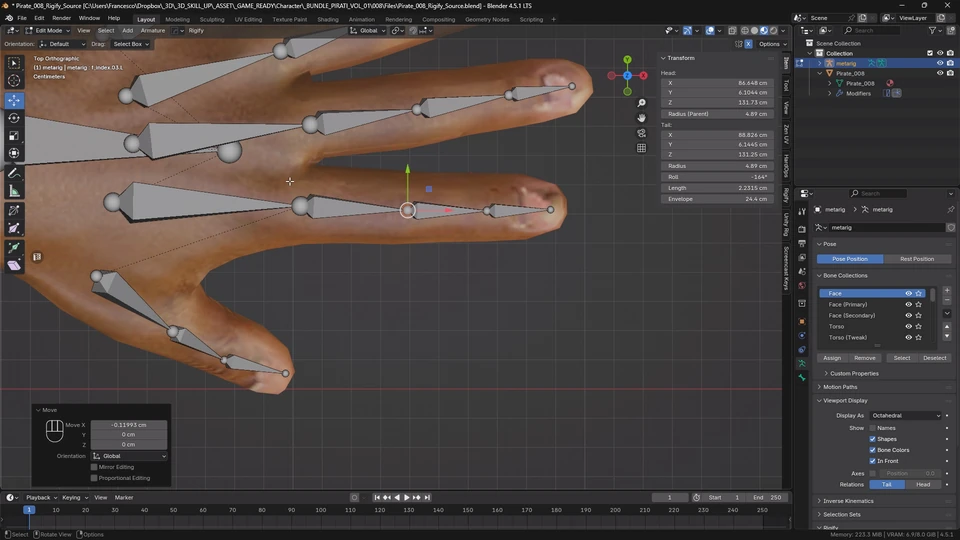Open the World properties tab icon
Screen dimensions: 960x540
(x=801, y=286)
